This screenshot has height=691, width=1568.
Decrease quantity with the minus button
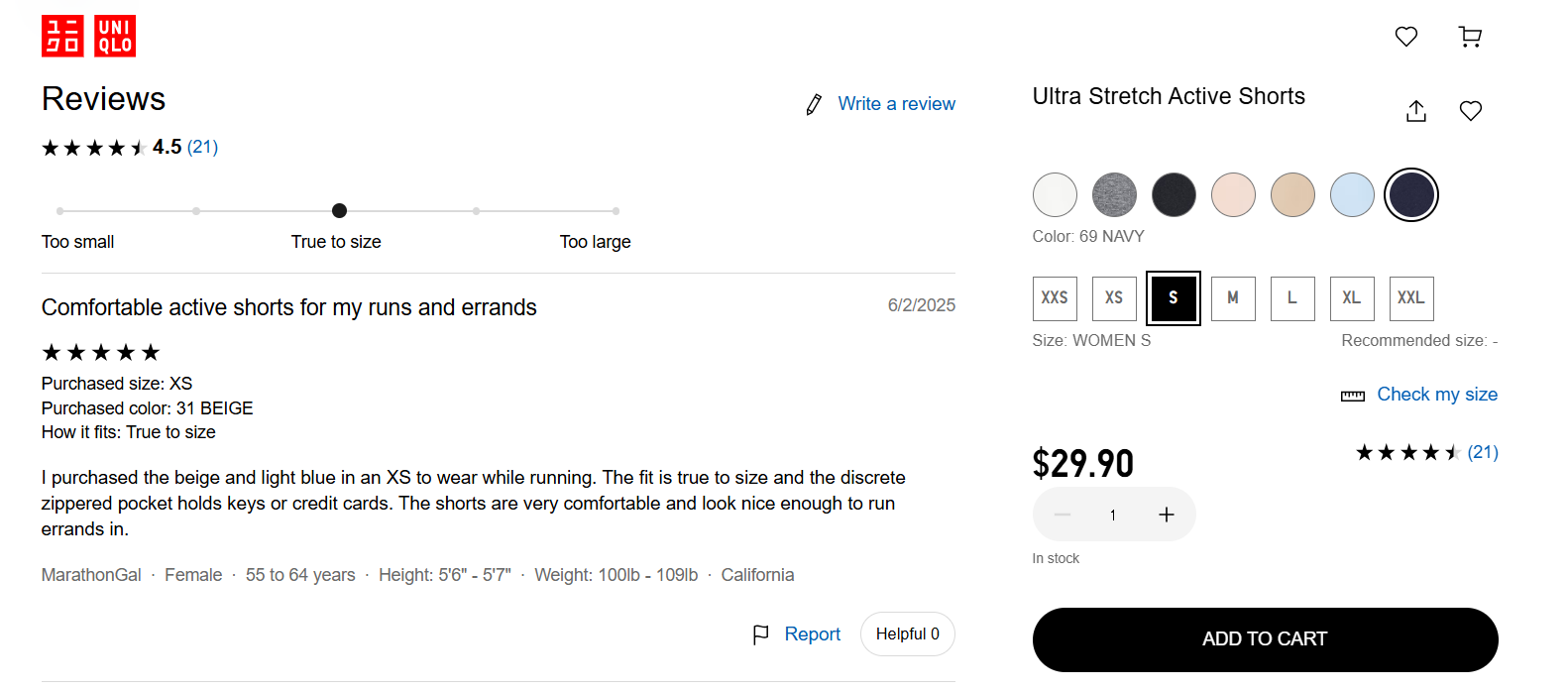(x=1063, y=515)
